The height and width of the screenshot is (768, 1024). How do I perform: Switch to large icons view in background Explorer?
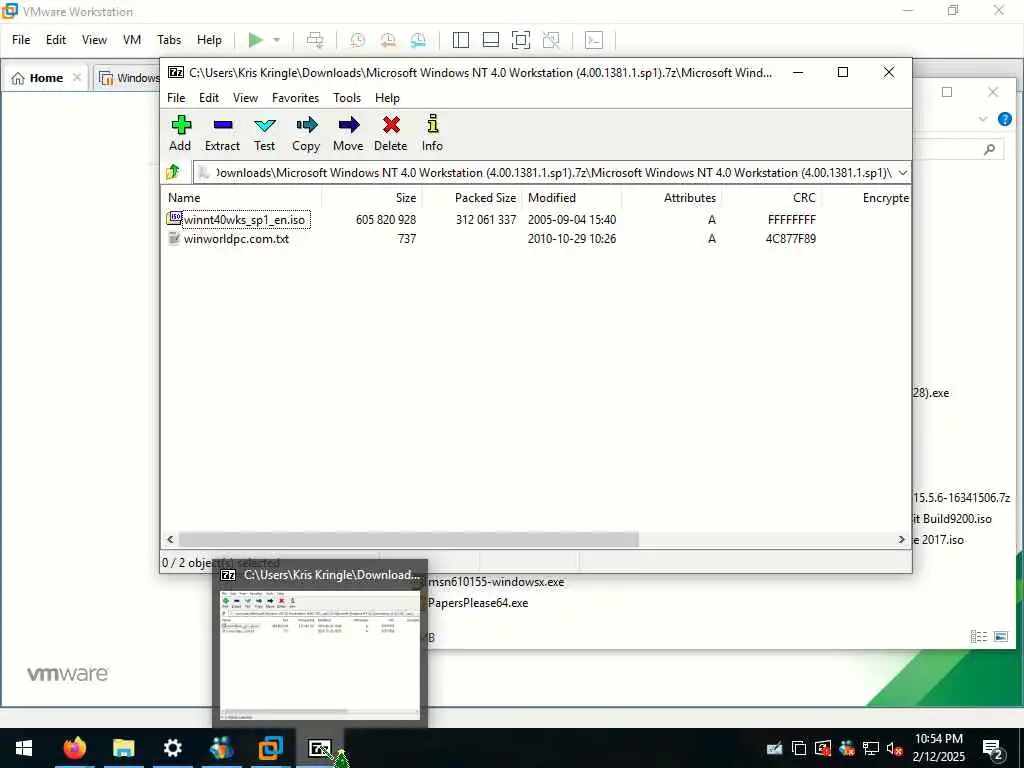tap(1000, 636)
